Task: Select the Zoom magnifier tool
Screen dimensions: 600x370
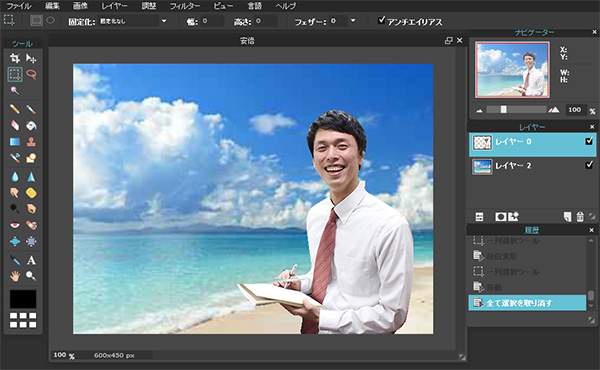Action: click(31, 276)
